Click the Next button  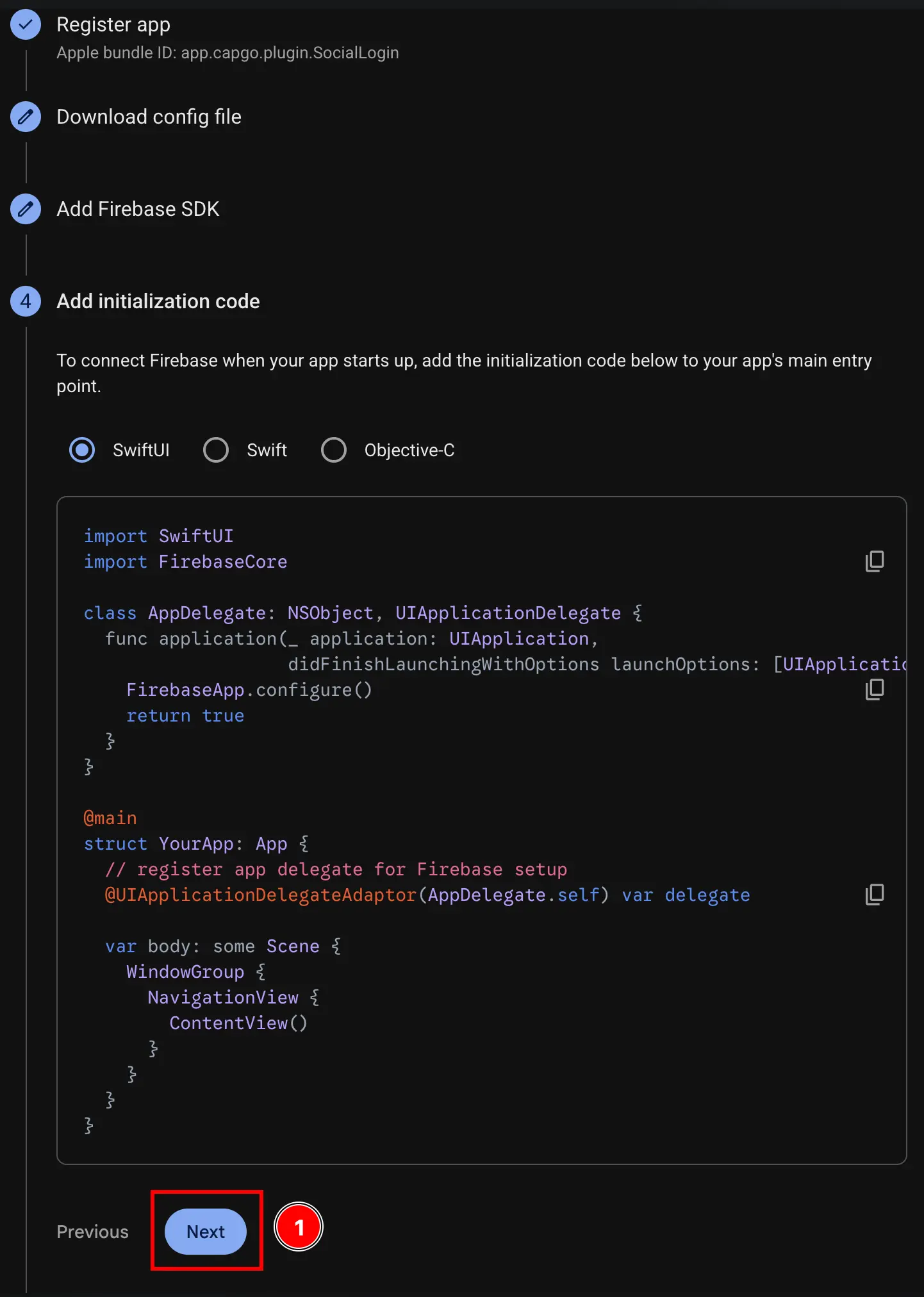[206, 1232]
